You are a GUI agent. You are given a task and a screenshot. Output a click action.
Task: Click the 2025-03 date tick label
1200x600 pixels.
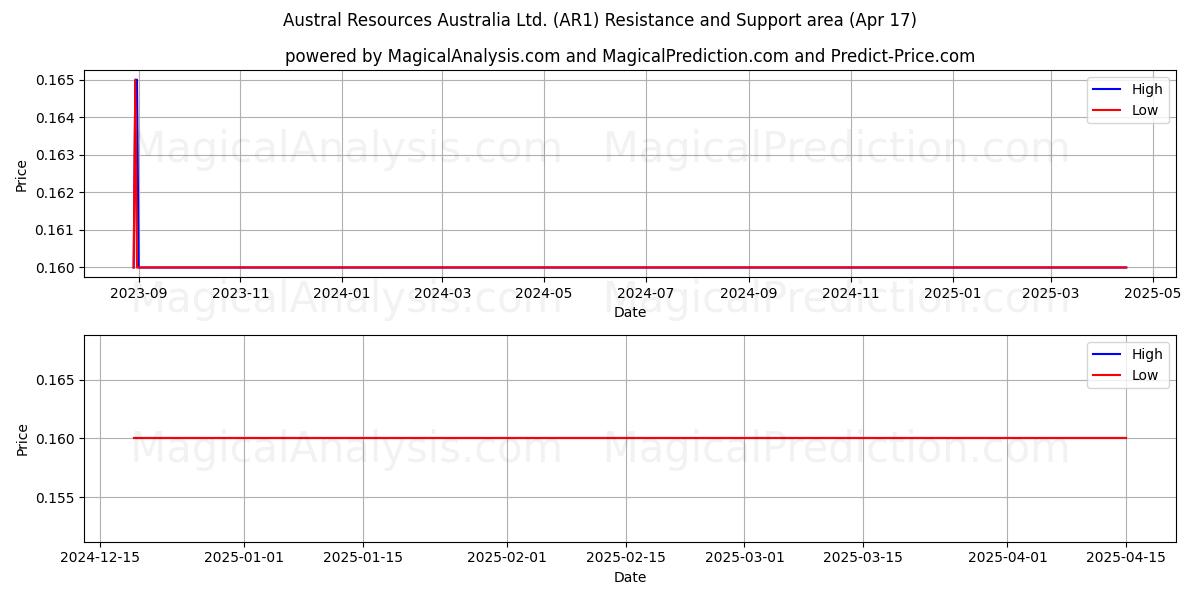[1051, 293]
